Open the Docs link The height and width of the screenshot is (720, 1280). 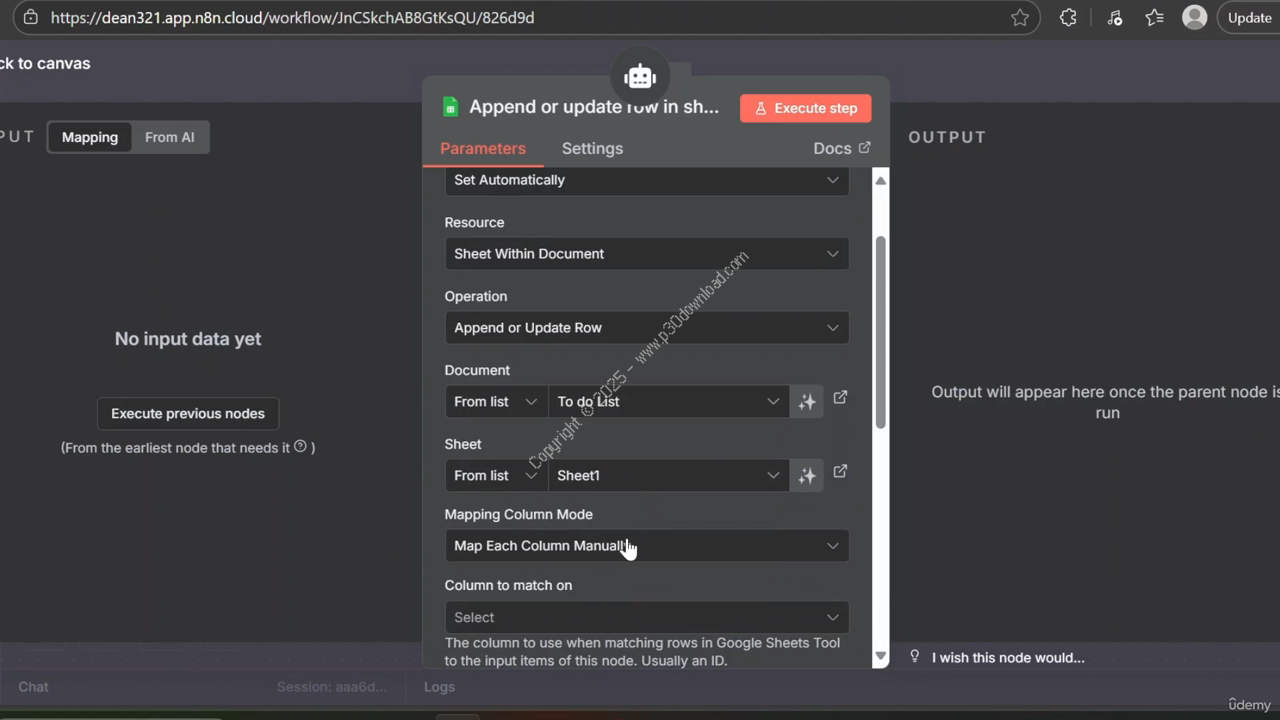(x=841, y=148)
